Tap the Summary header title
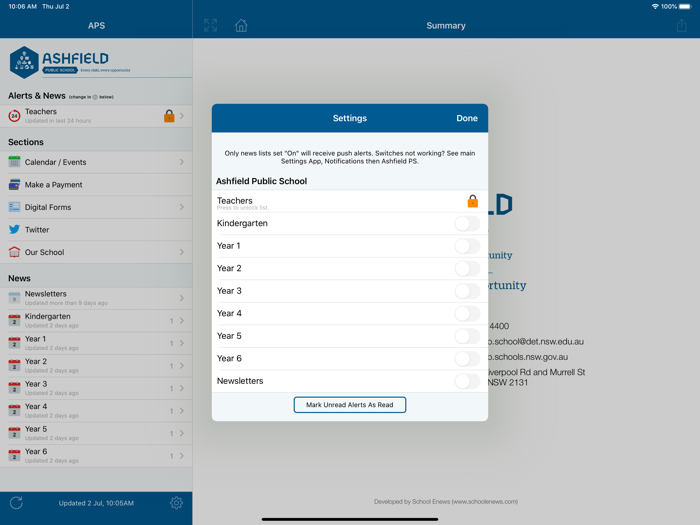Screen dimensions: 700x525 point(446,25)
